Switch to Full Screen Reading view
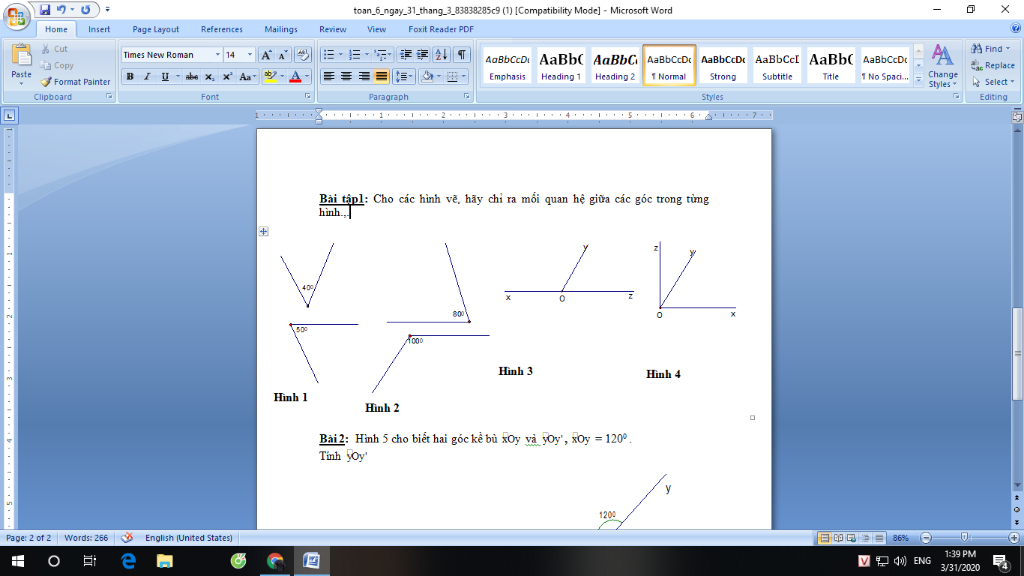Image resolution: width=1024 pixels, height=576 pixels. click(x=838, y=538)
